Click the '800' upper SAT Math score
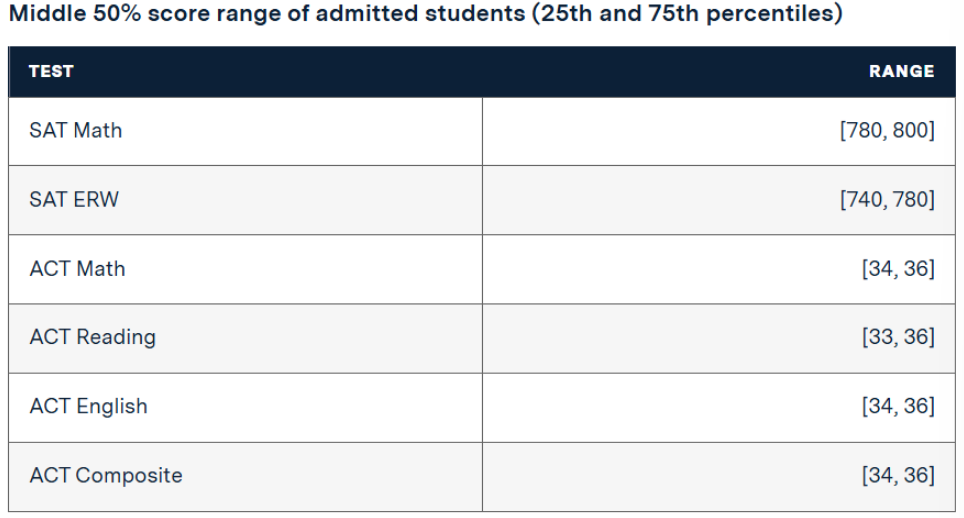Screen dimensions: 964x518 click(x=911, y=130)
